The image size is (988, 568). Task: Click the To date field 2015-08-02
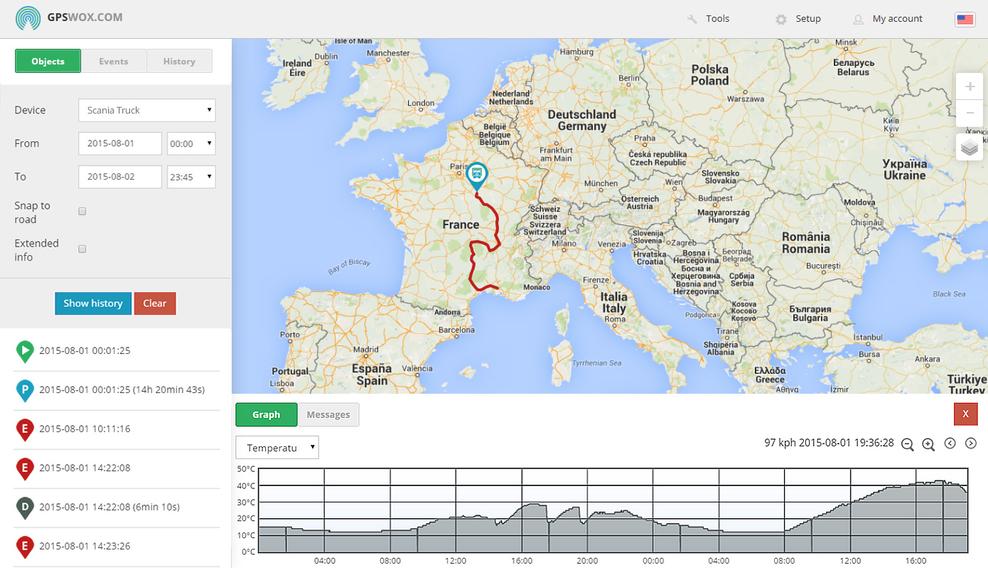[120, 177]
